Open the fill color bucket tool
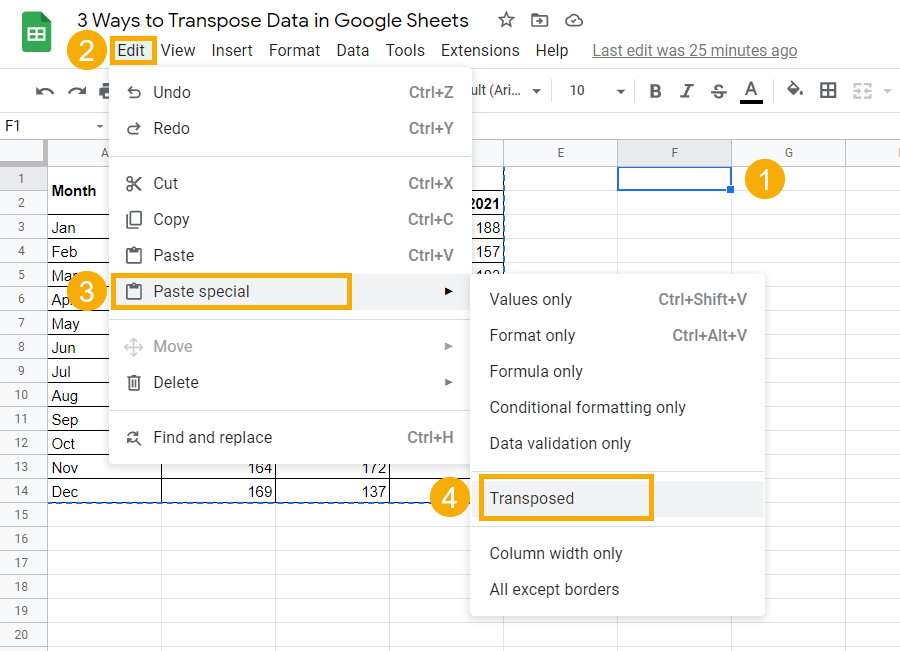 click(795, 91)
